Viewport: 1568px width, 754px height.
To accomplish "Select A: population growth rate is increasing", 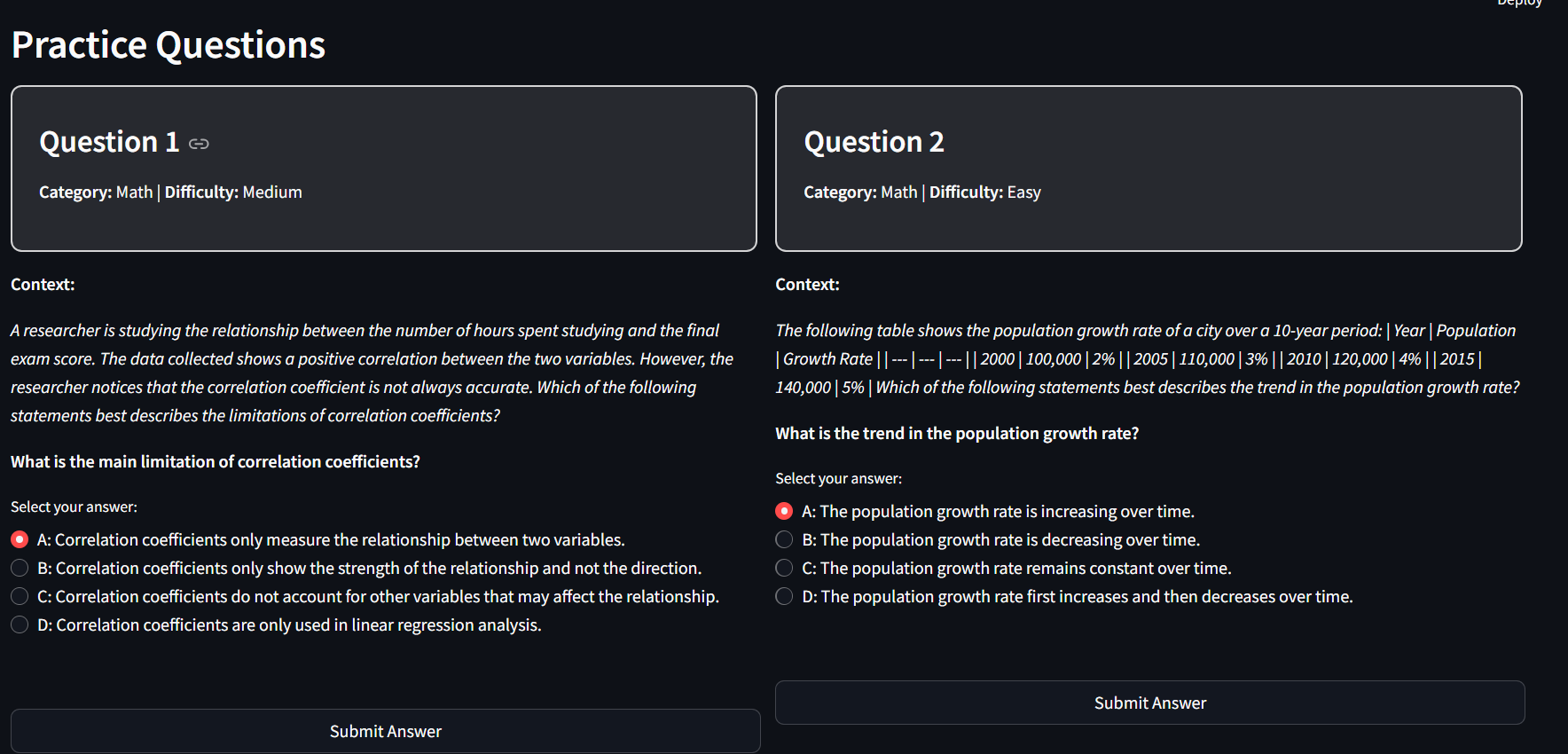I will [784, 511].
